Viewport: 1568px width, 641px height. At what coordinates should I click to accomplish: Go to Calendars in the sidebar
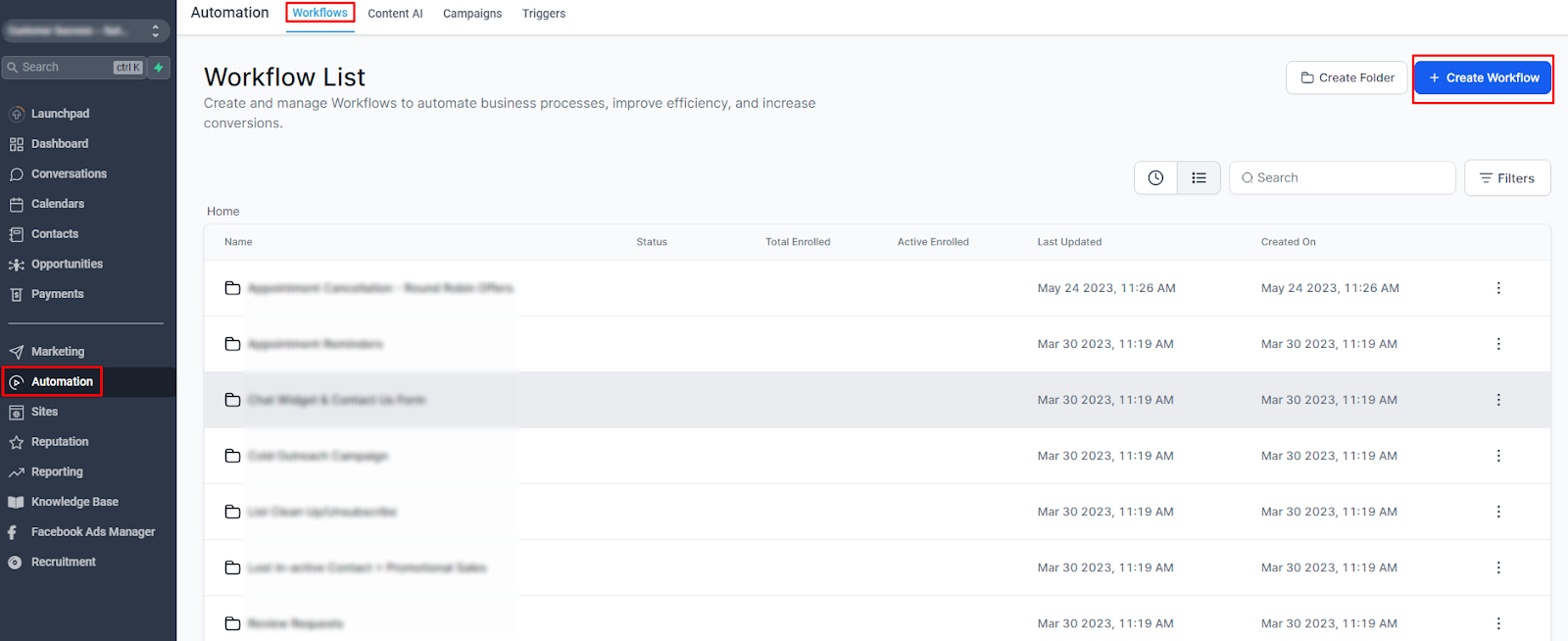click(x=58, y=204)
